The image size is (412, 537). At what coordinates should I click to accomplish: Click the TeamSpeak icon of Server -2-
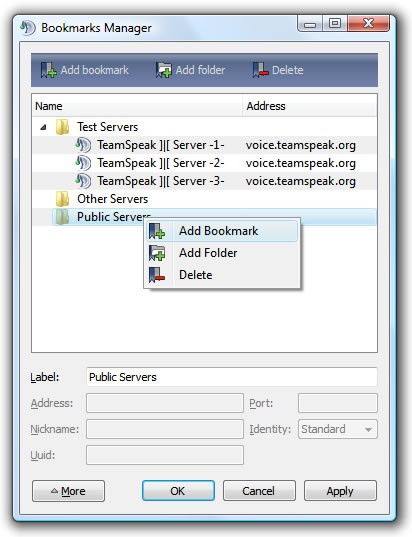(83, 163)
